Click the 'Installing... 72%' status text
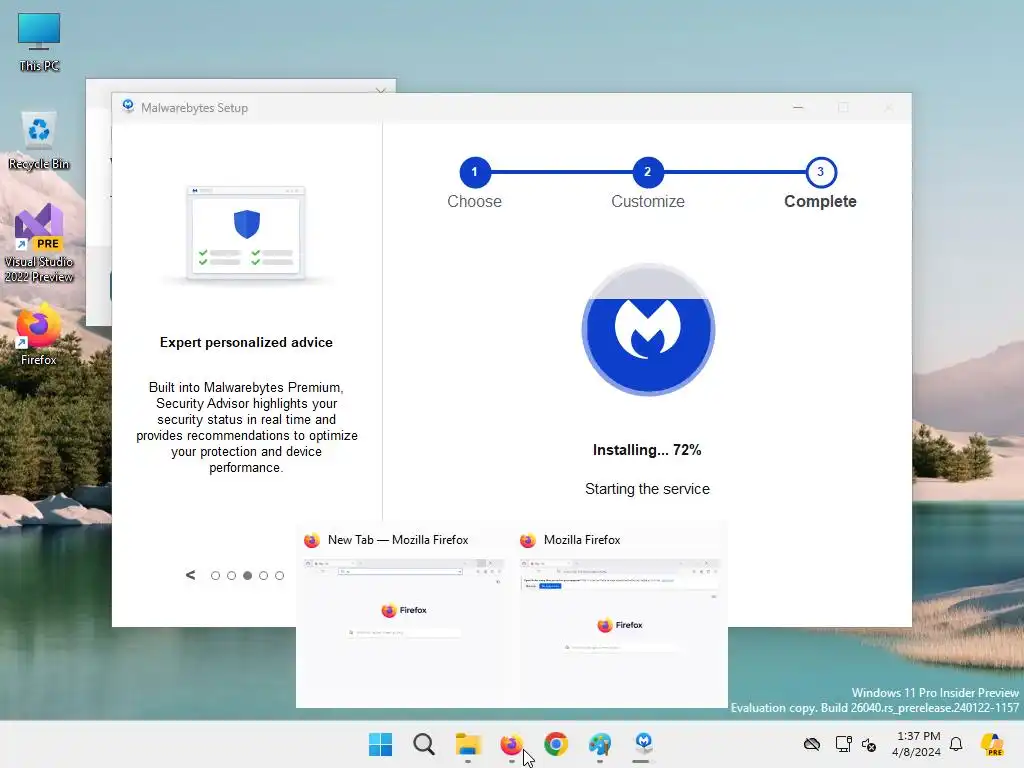This screenshot has width=1024, height=768. pyautogui.click(x=647, y=450)
